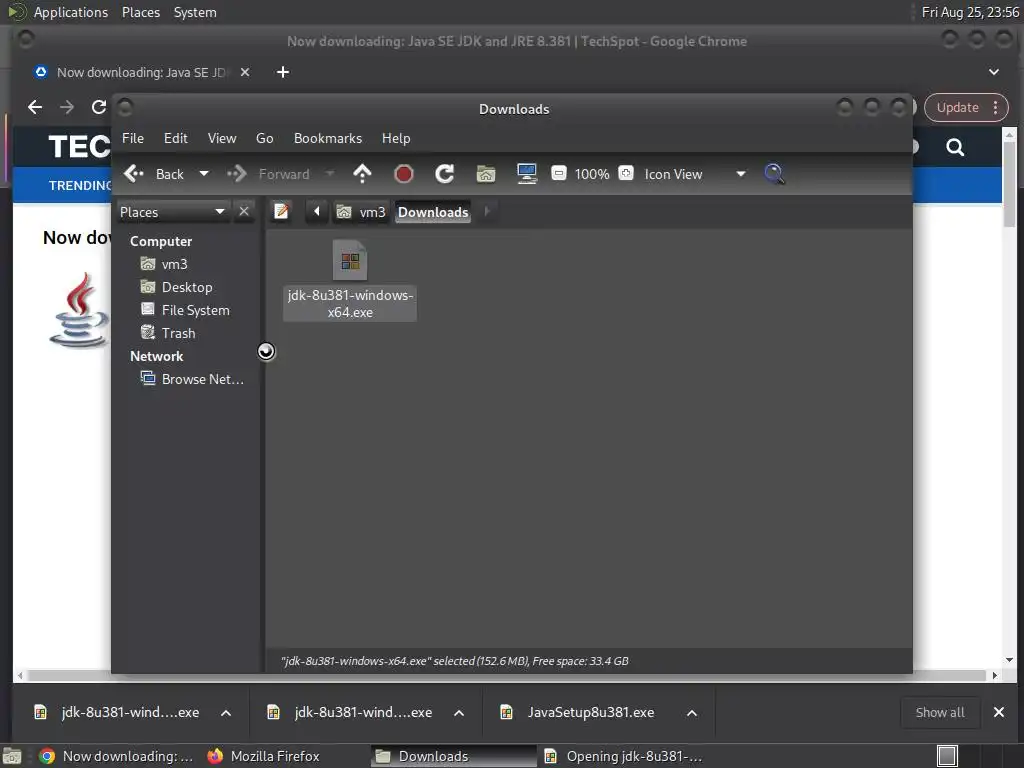1024x768 pixels.
Task: Close the Chrome download shelf
Action: pos(999,712)
